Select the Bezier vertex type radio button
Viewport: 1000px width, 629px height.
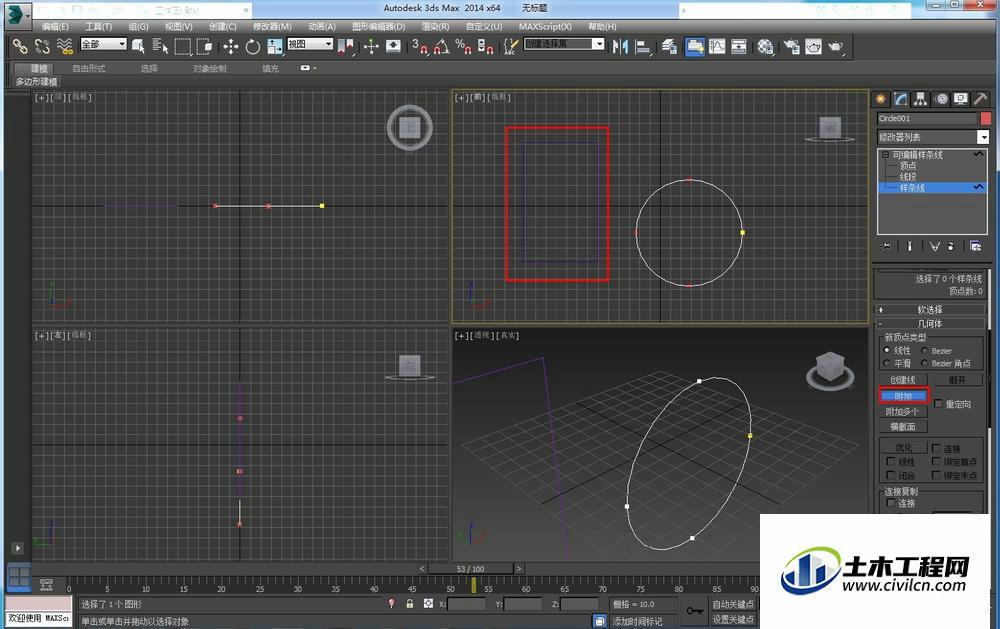tap(924, 350)
